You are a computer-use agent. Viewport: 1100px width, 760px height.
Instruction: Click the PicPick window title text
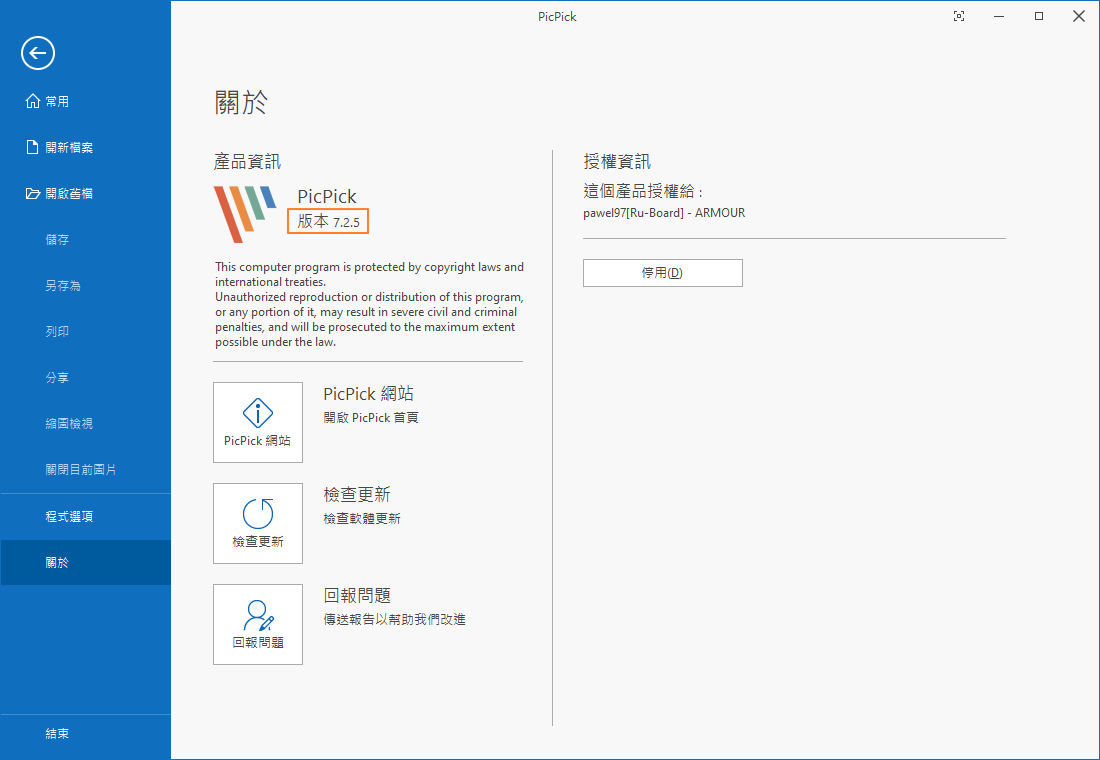(557, 16)
